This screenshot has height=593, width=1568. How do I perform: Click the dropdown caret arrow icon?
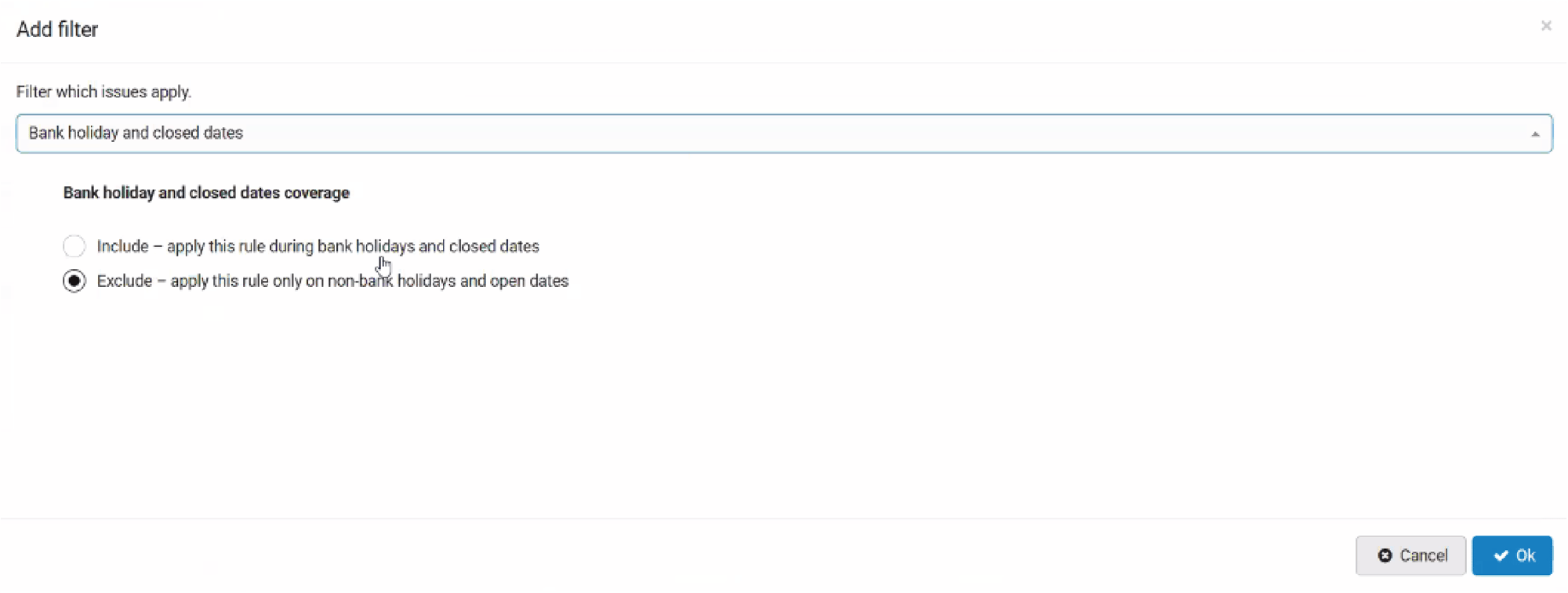[x=1534, y=134]
